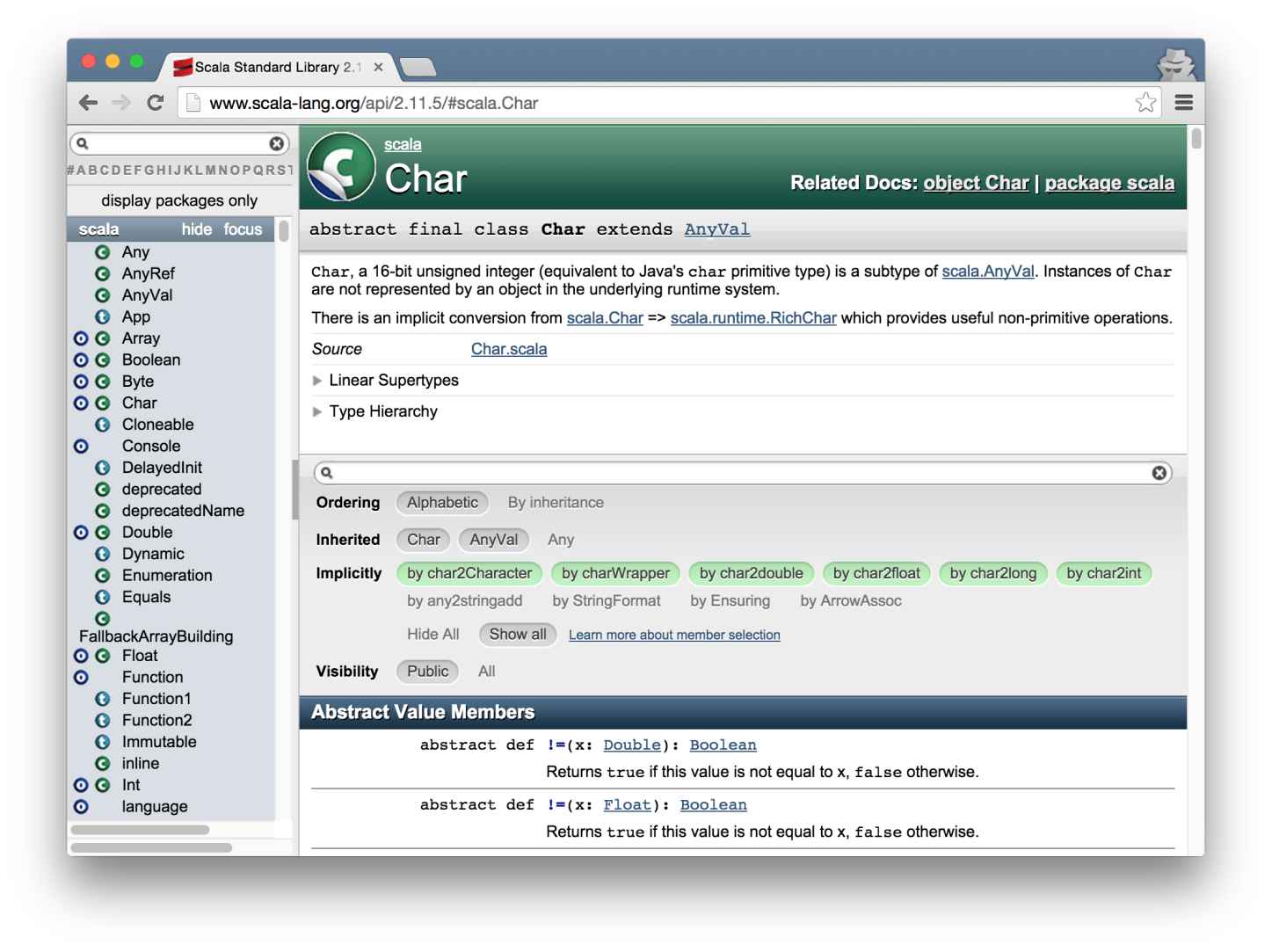Image resolution: width=1272 pixels, height=952 pixels.
Task: Open the object icon beside Function
Action: 81,678
